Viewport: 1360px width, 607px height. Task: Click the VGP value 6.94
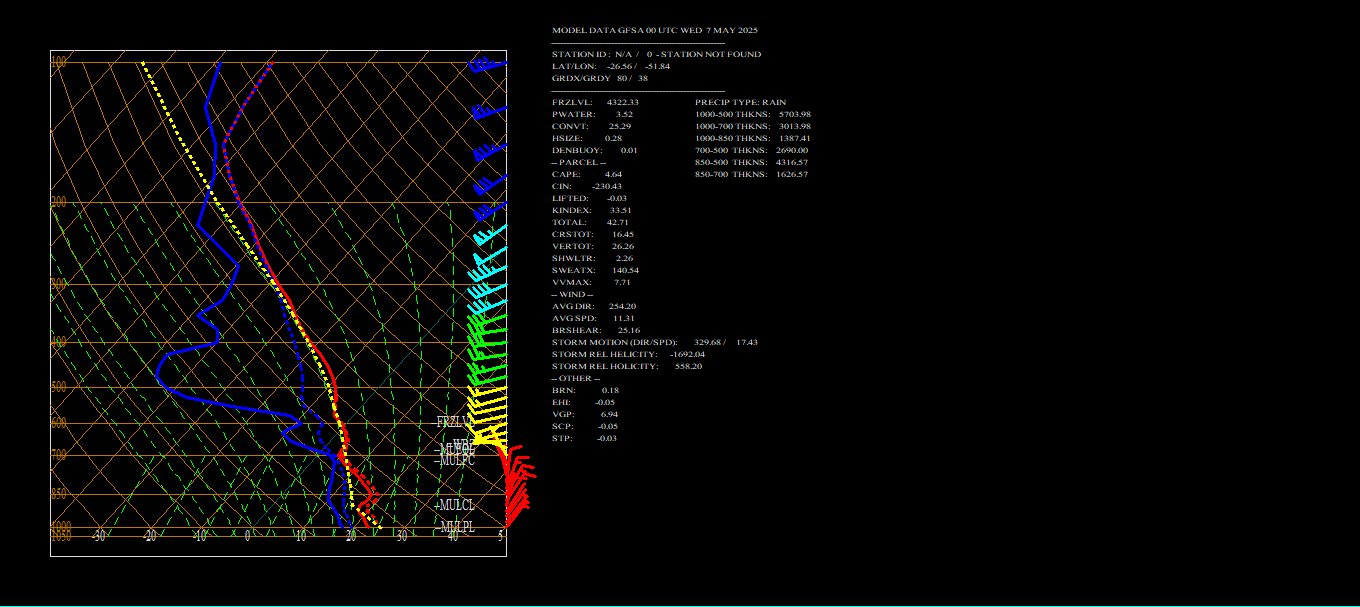(609, 414)
